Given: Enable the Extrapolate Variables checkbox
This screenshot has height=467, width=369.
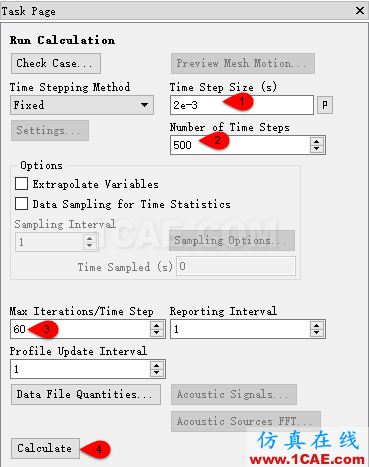Looking at the screenshot, I should click(x=21, y=184).
